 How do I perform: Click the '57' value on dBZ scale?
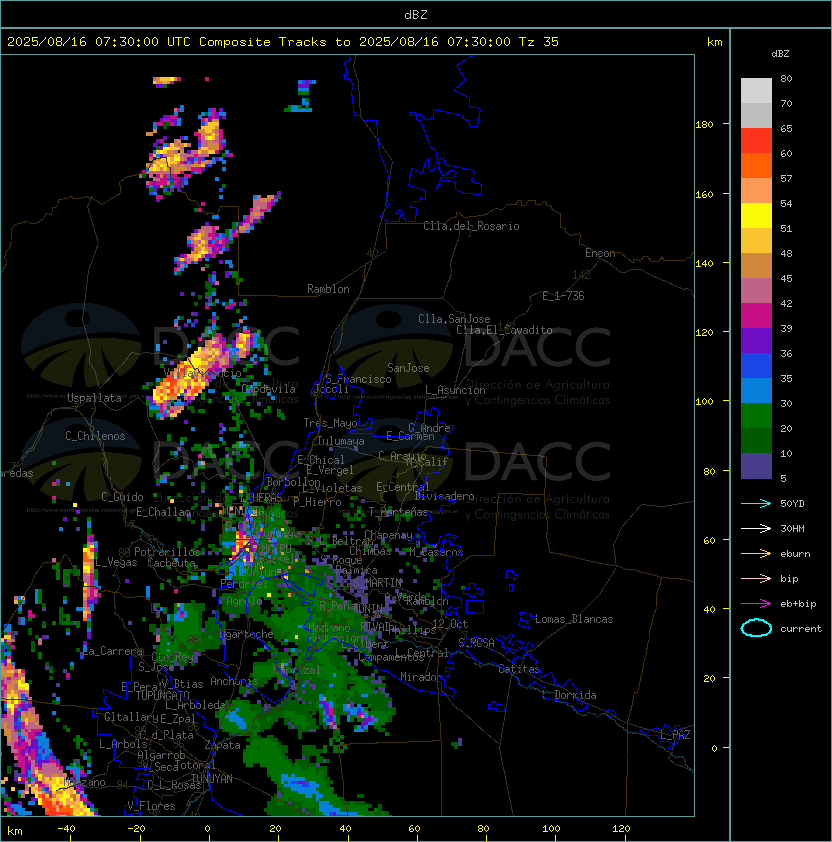[786, 178]
